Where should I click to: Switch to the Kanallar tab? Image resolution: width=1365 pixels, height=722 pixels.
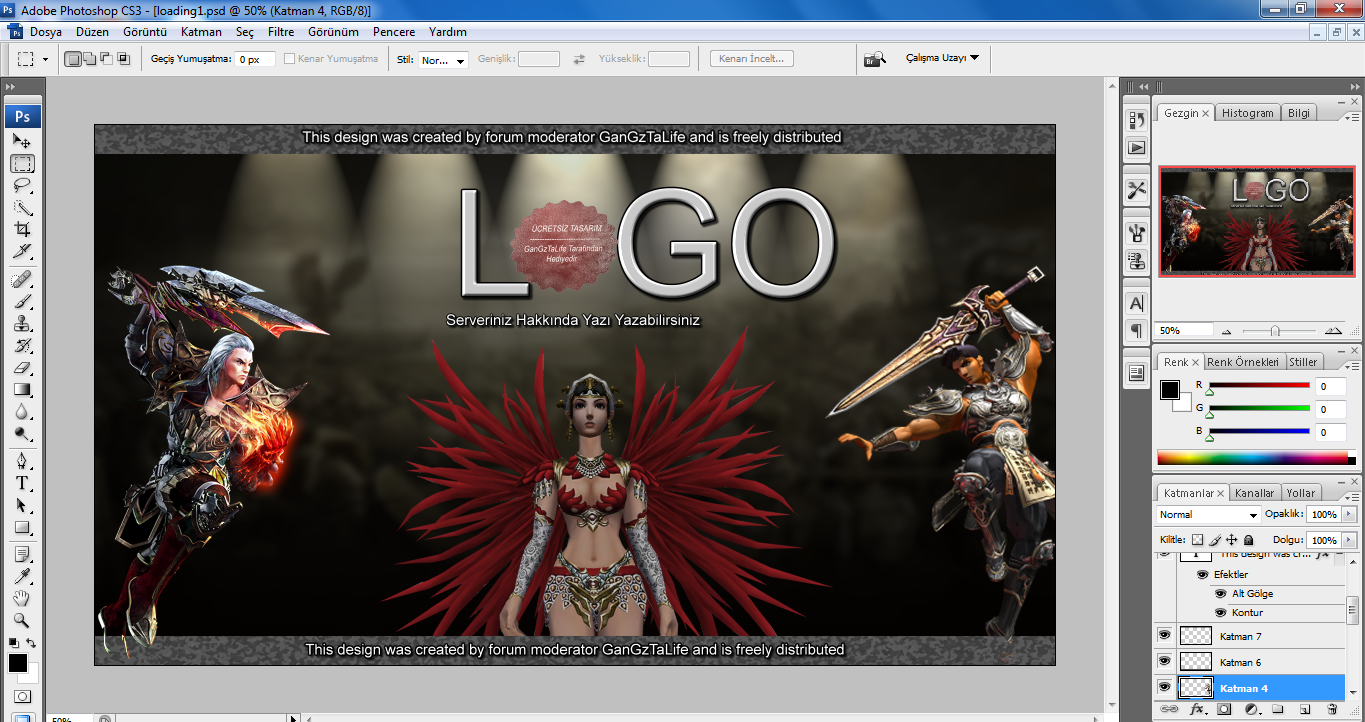pyautogui.click(x=1254, y=493)
